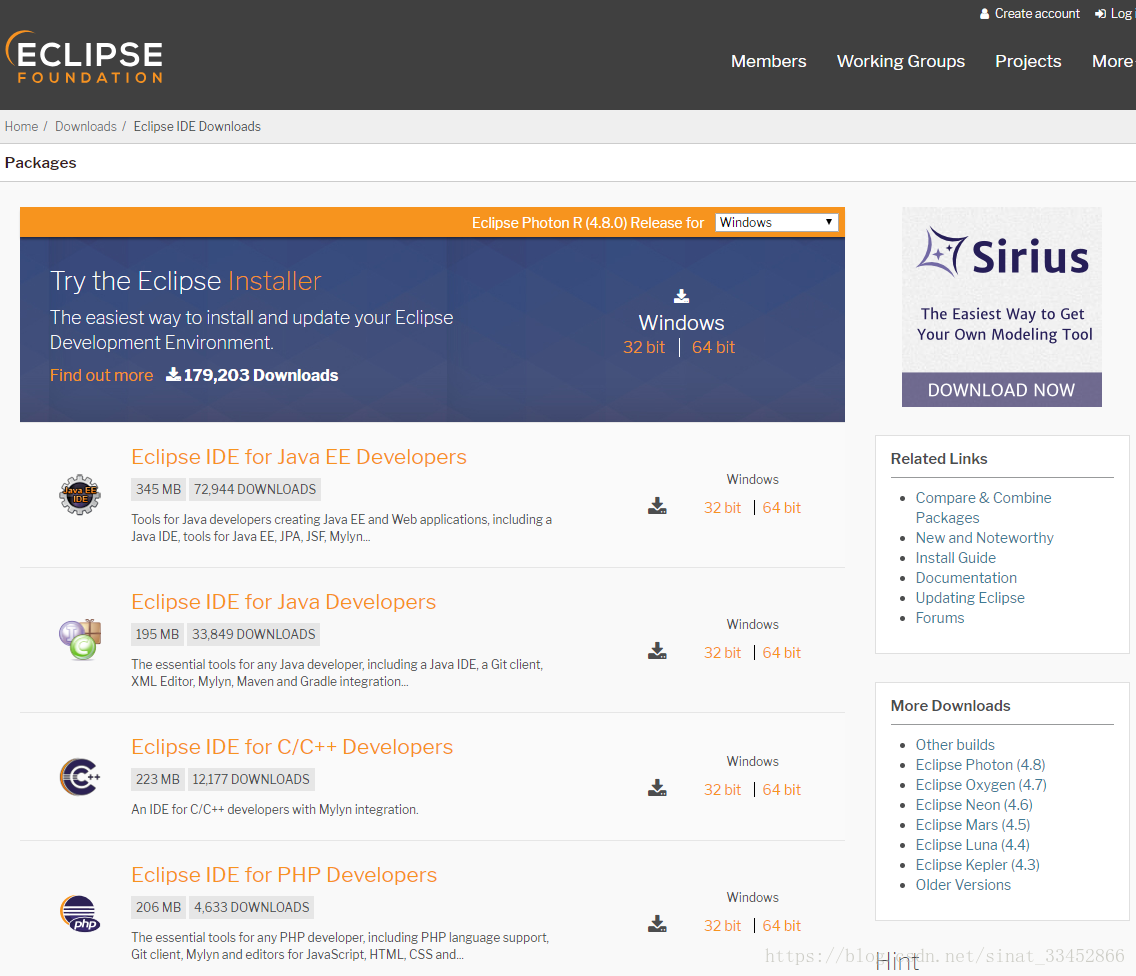
Task: Click Sirius DOWNLOAD NOW button
Action: coord(1001,390)
